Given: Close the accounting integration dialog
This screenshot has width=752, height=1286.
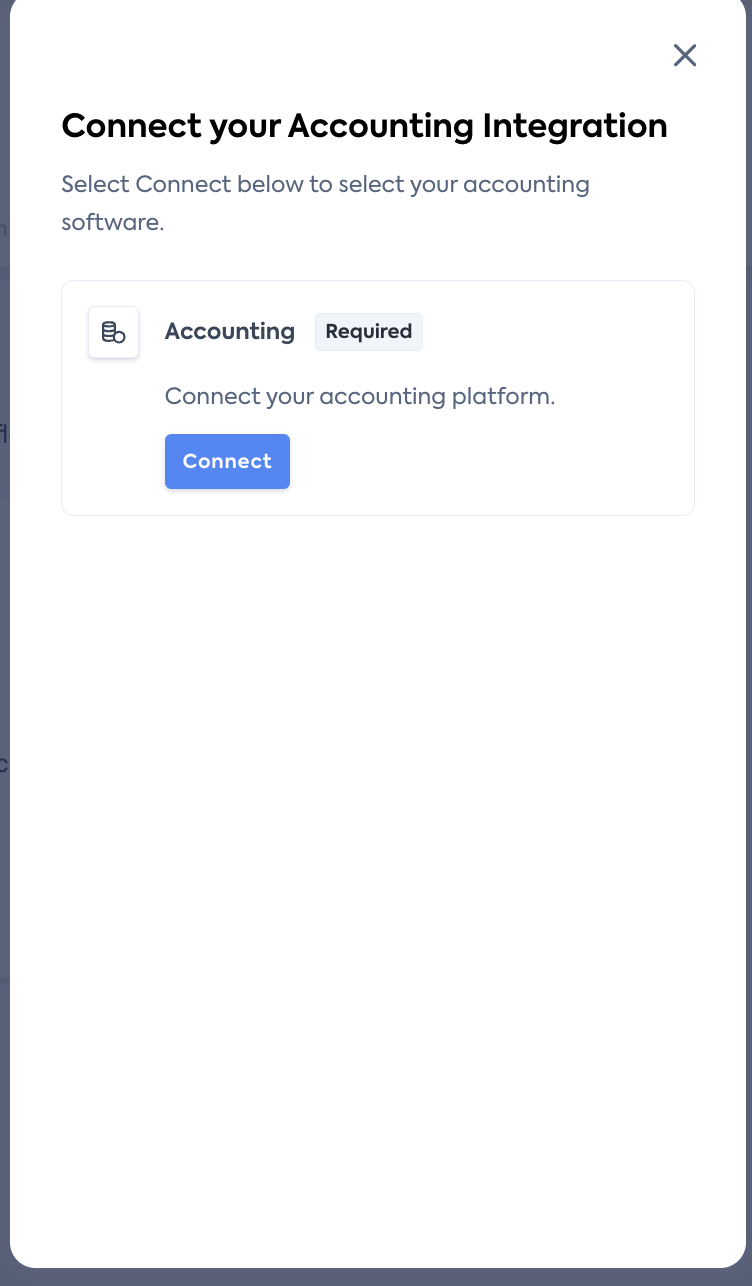Looking at the screenshot, I should click(685, 55).
